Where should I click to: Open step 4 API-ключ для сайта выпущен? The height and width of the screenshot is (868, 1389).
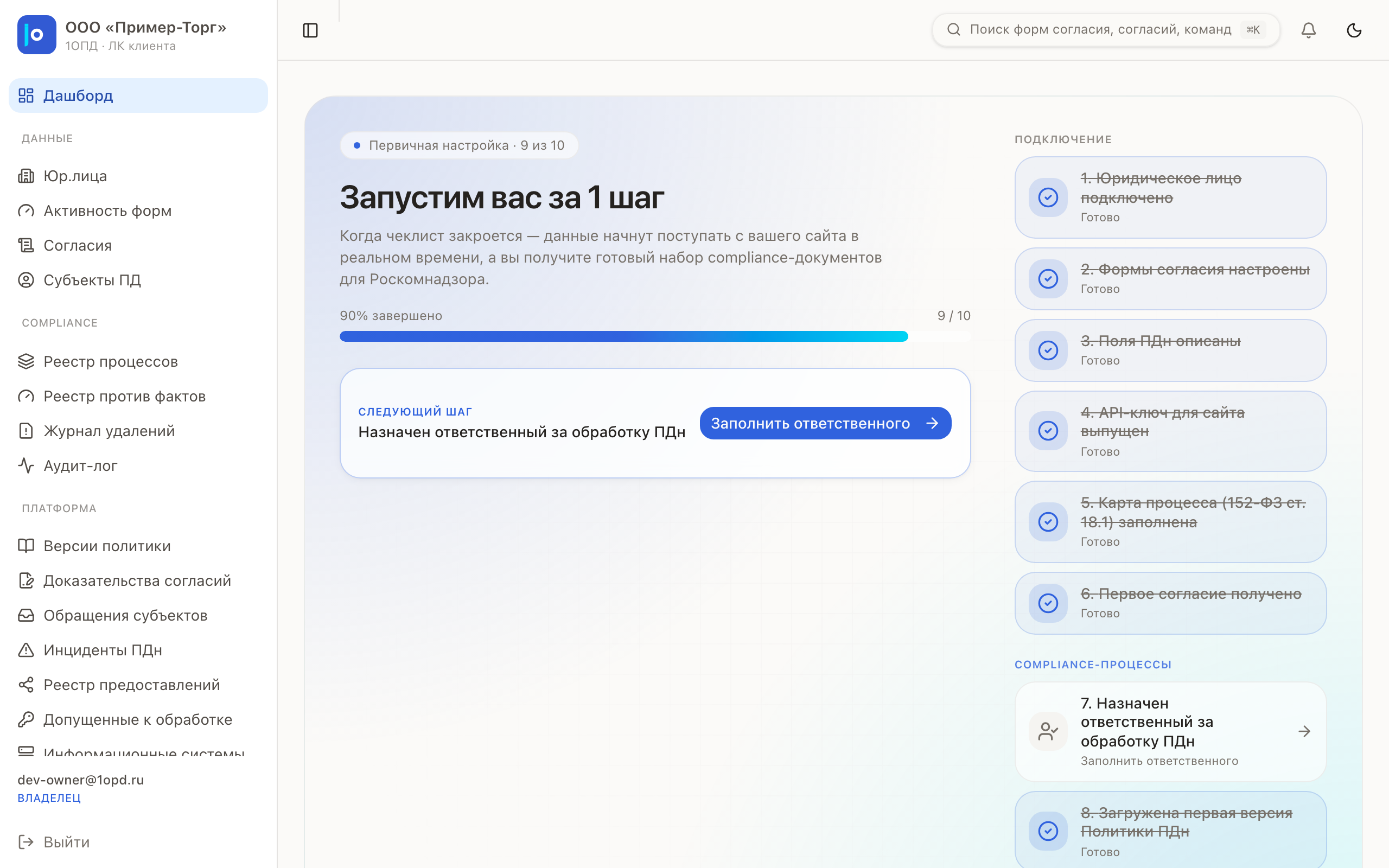coord(1170,431)
